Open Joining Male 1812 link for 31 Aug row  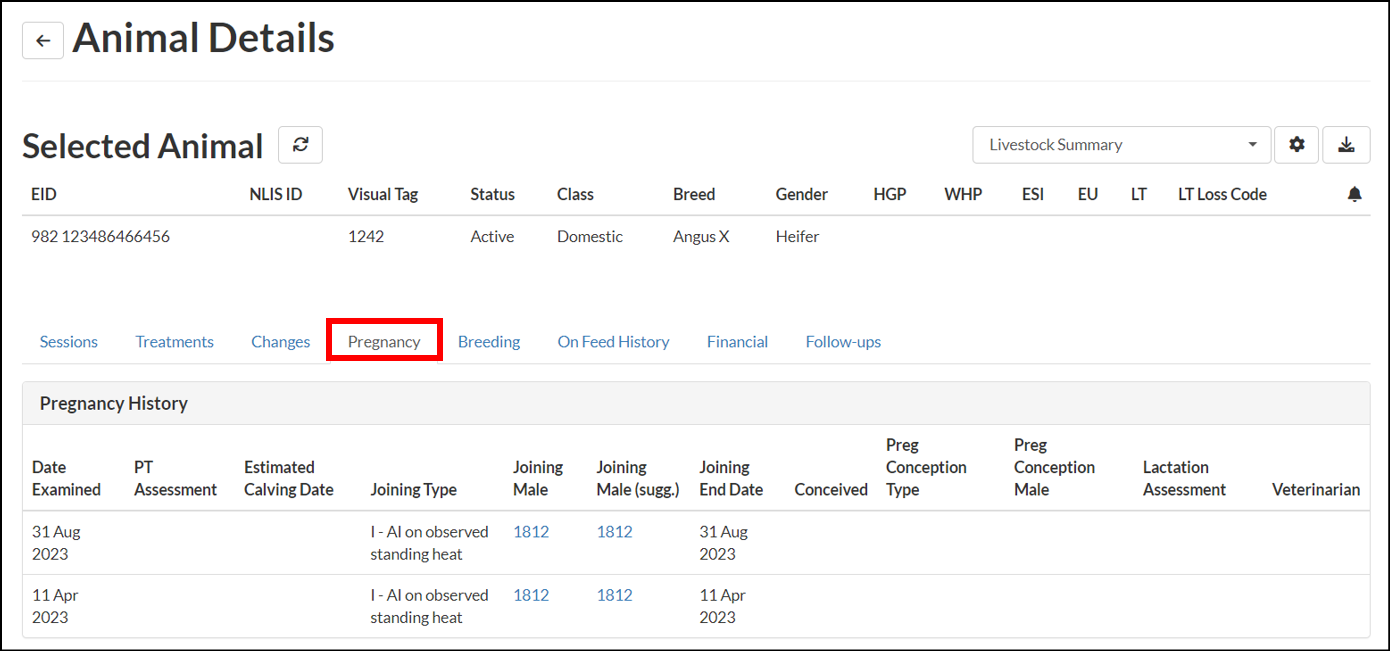coord(531,532)
